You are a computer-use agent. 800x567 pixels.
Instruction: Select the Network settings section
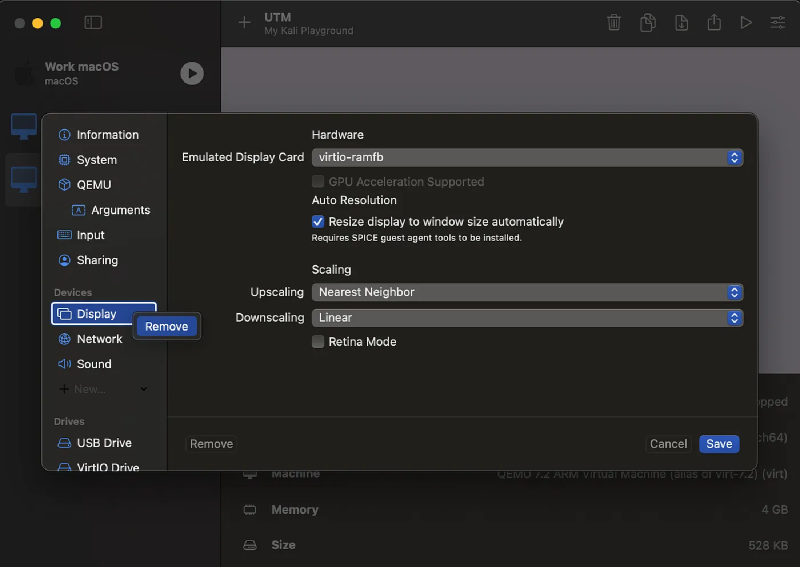[x=99, y=339]
